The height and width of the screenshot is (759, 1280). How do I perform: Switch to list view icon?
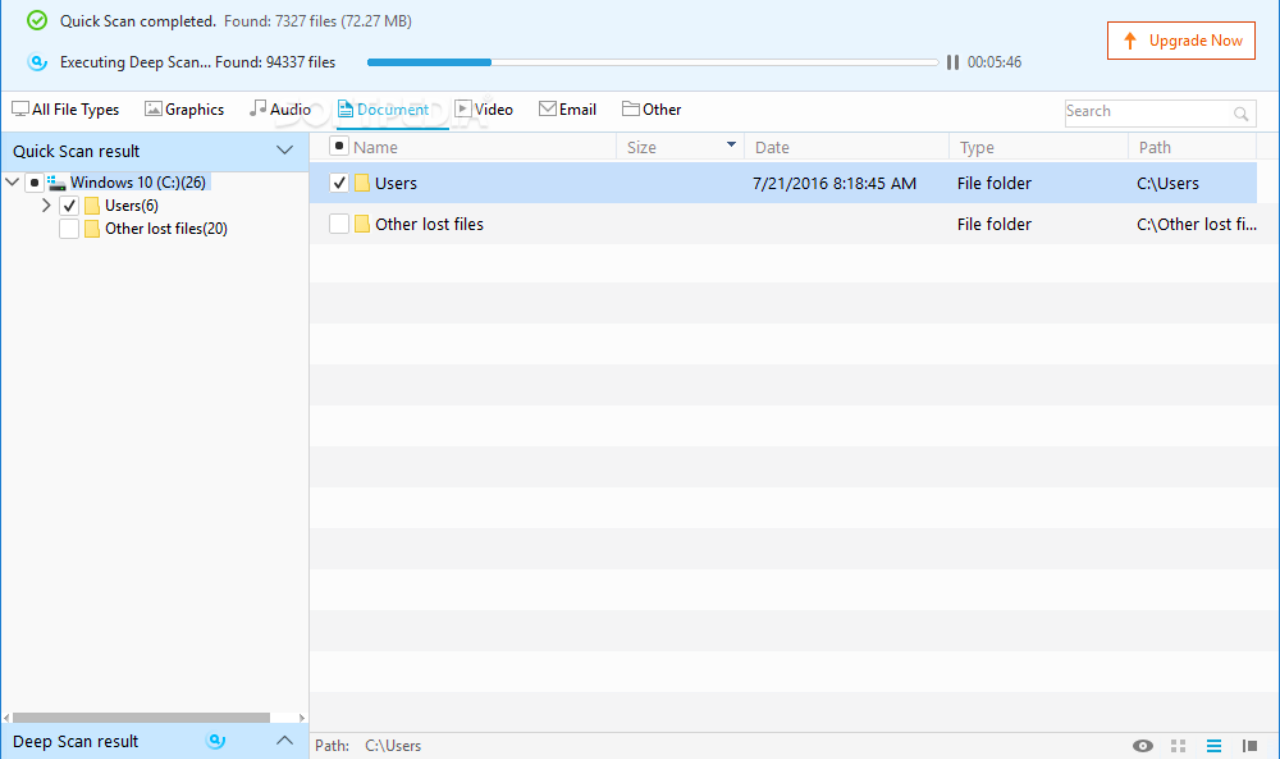(x=1214, y=746)
